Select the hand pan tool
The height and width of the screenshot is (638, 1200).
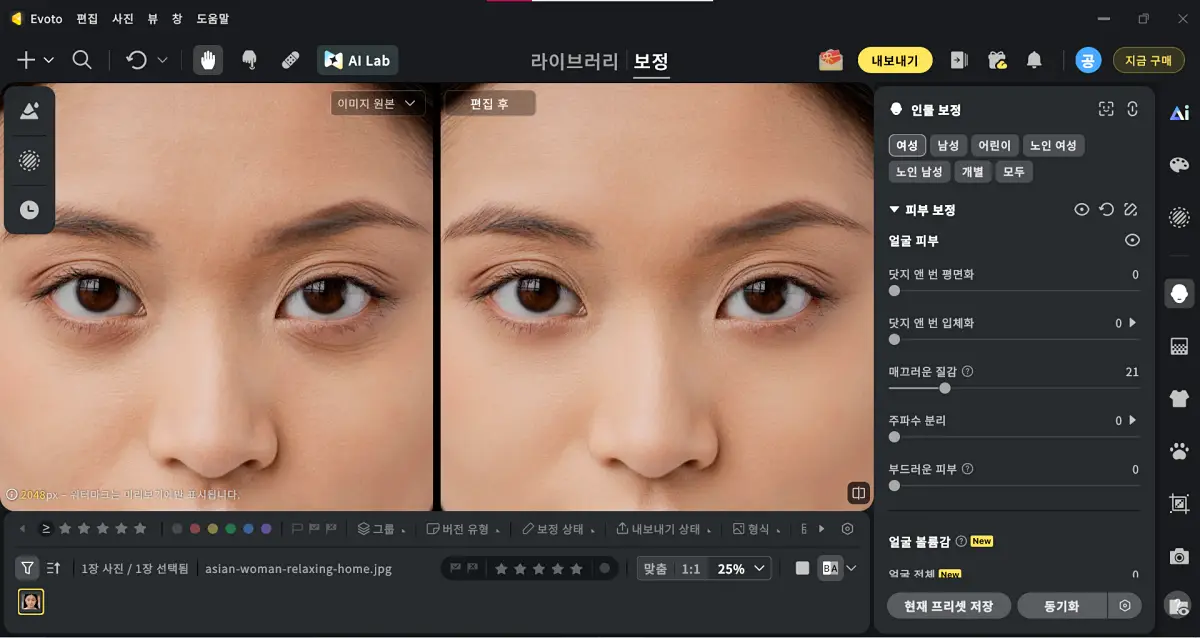click(x=208, y=60)
